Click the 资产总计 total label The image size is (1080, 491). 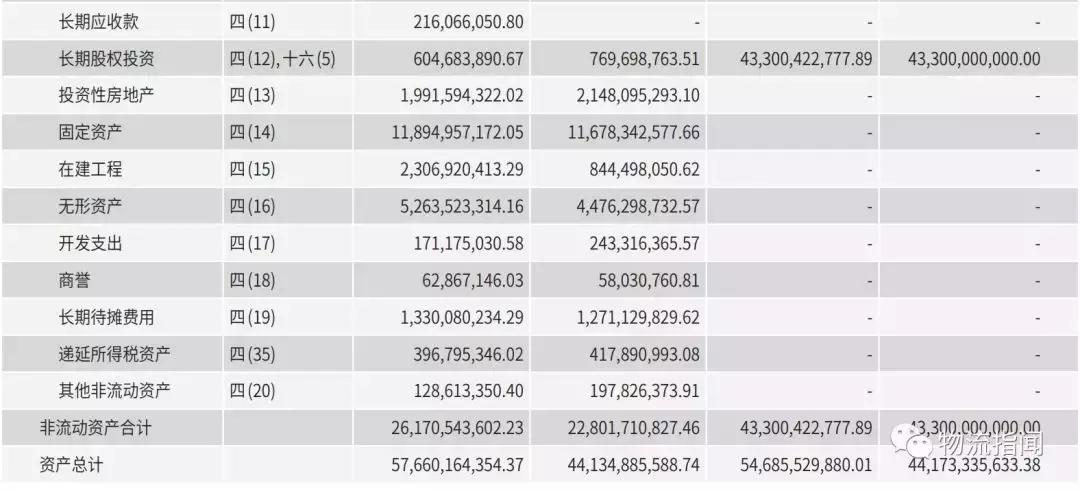click(73, 465)
